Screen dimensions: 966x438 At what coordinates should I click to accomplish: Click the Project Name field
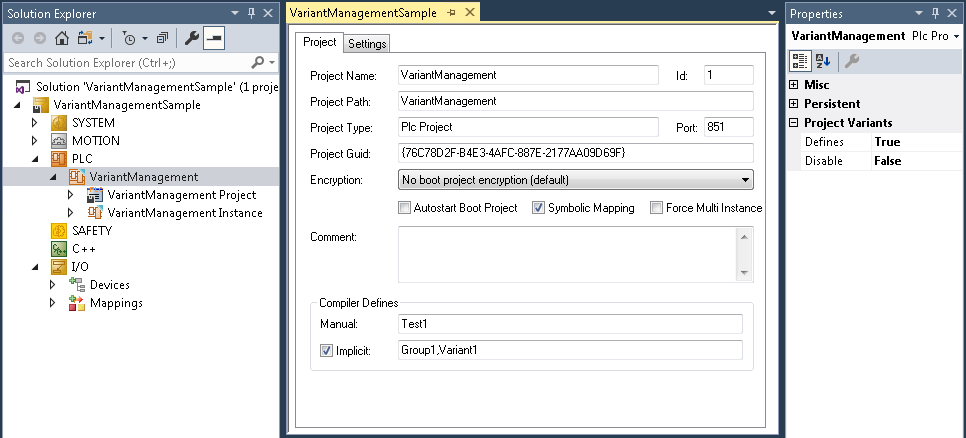[x=528, y=75]
